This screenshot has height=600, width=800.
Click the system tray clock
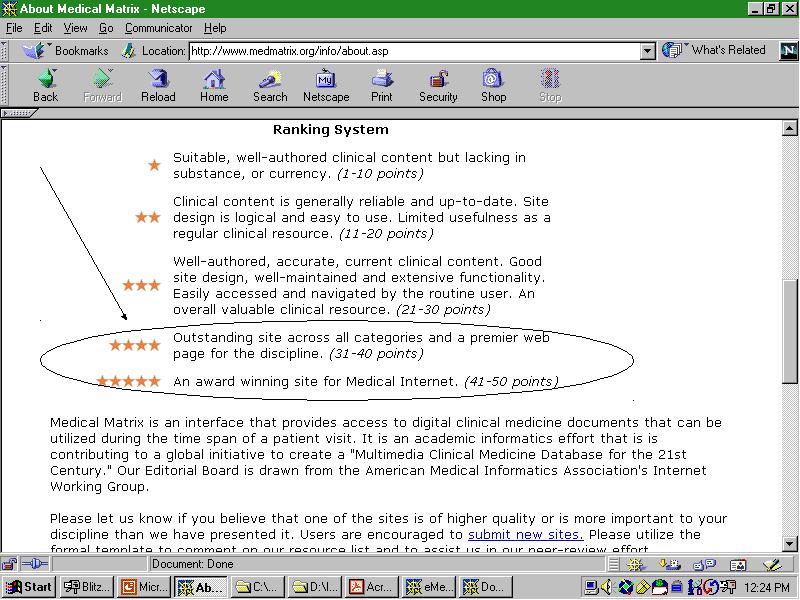point(767,587)
